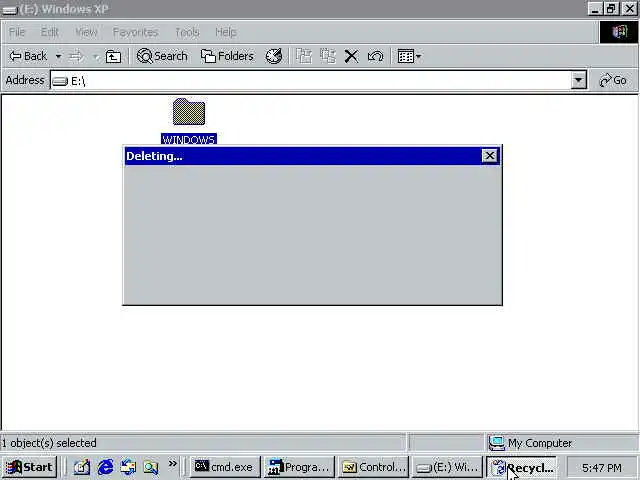
Task: Expand the quick launch overflow chevron
Action: 173,464
